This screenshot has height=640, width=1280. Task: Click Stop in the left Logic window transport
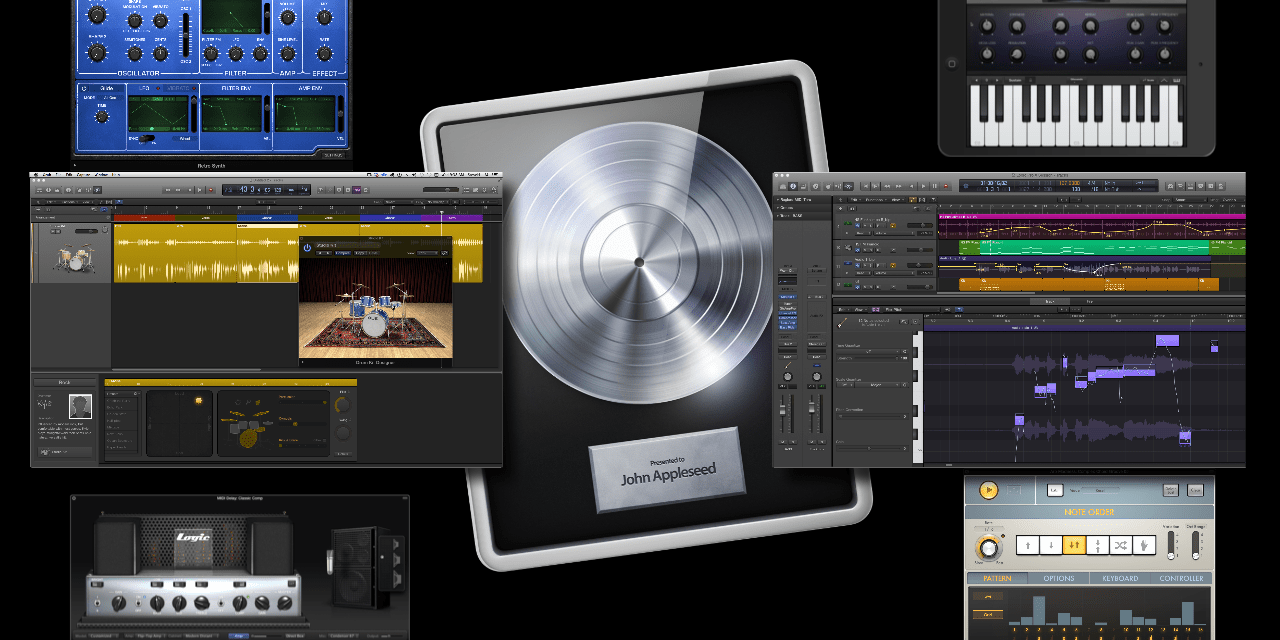[190, 190]
